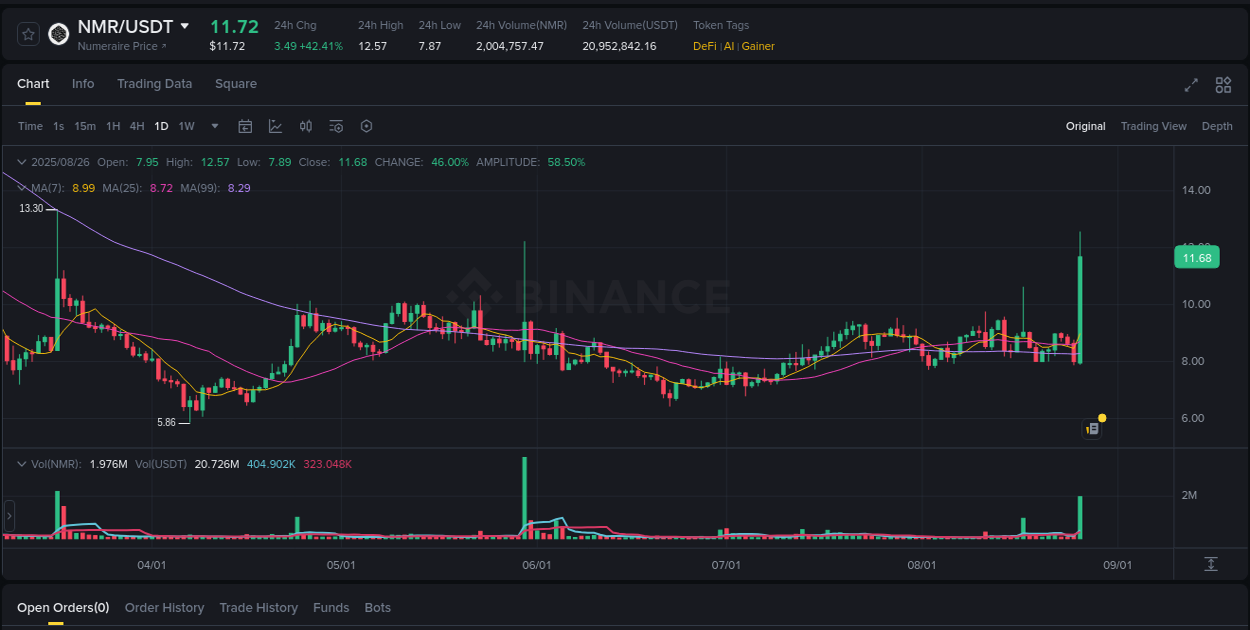Open the chart settings gear icon
The image size is (1250, 630).
[366, 126]
